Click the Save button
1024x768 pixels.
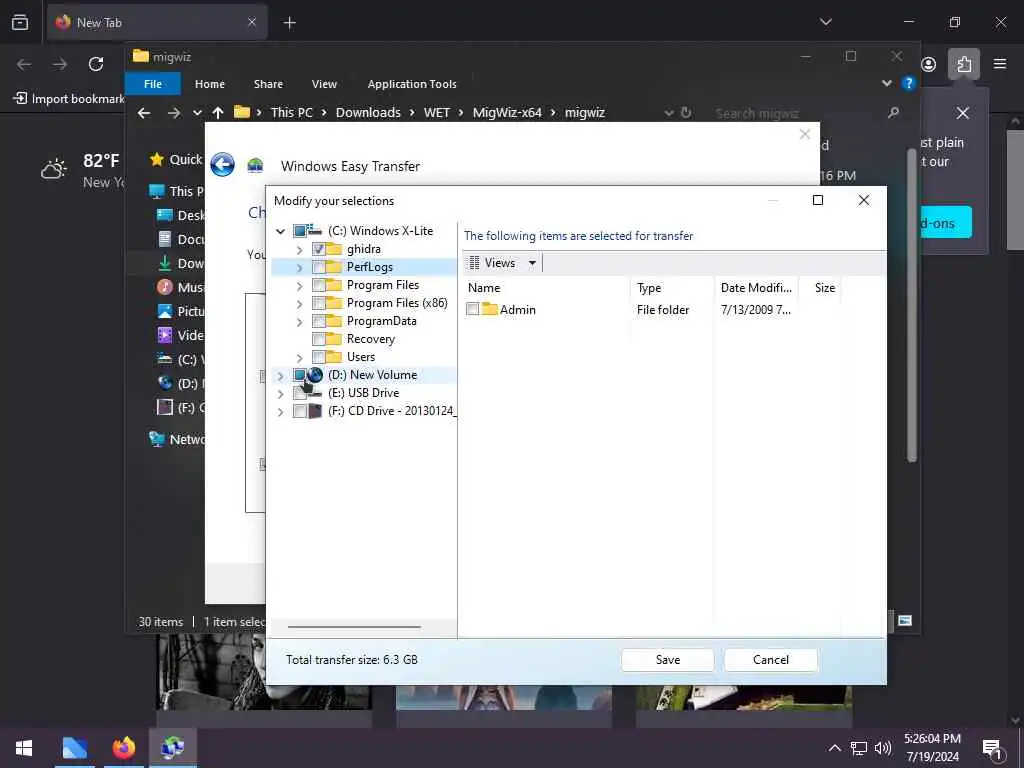click(667, 660)
